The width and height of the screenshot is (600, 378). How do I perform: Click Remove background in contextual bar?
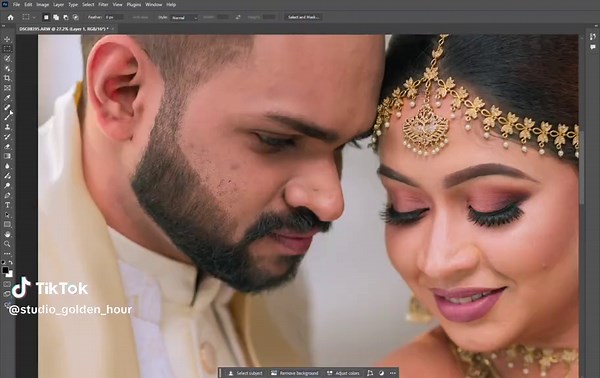(x=295, y=373)
